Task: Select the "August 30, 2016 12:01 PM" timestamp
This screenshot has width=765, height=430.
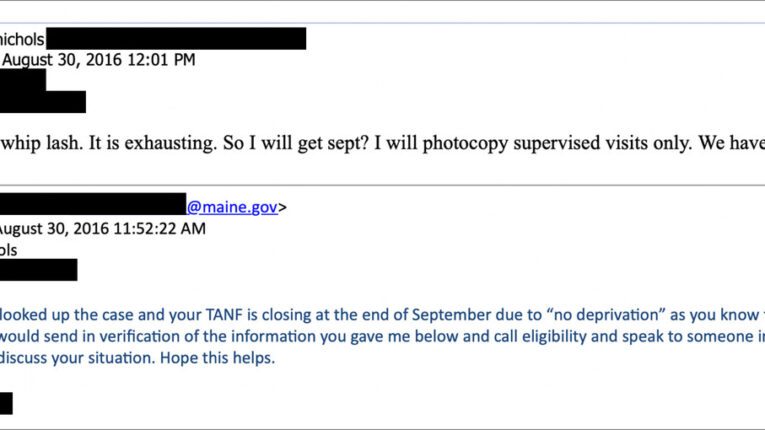Action: click(x=98, y=60)
